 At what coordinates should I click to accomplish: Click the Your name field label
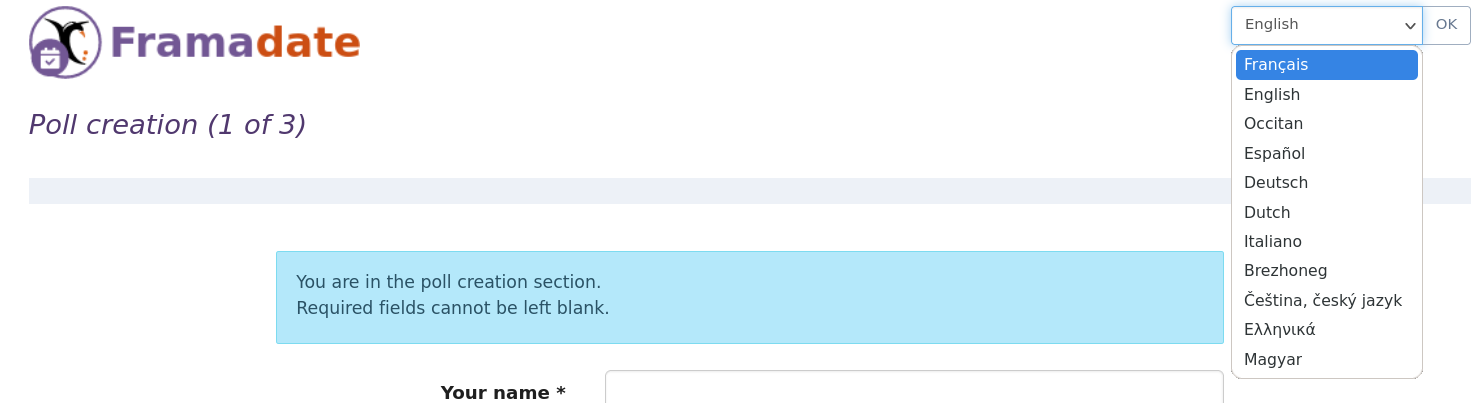[503, 392]
